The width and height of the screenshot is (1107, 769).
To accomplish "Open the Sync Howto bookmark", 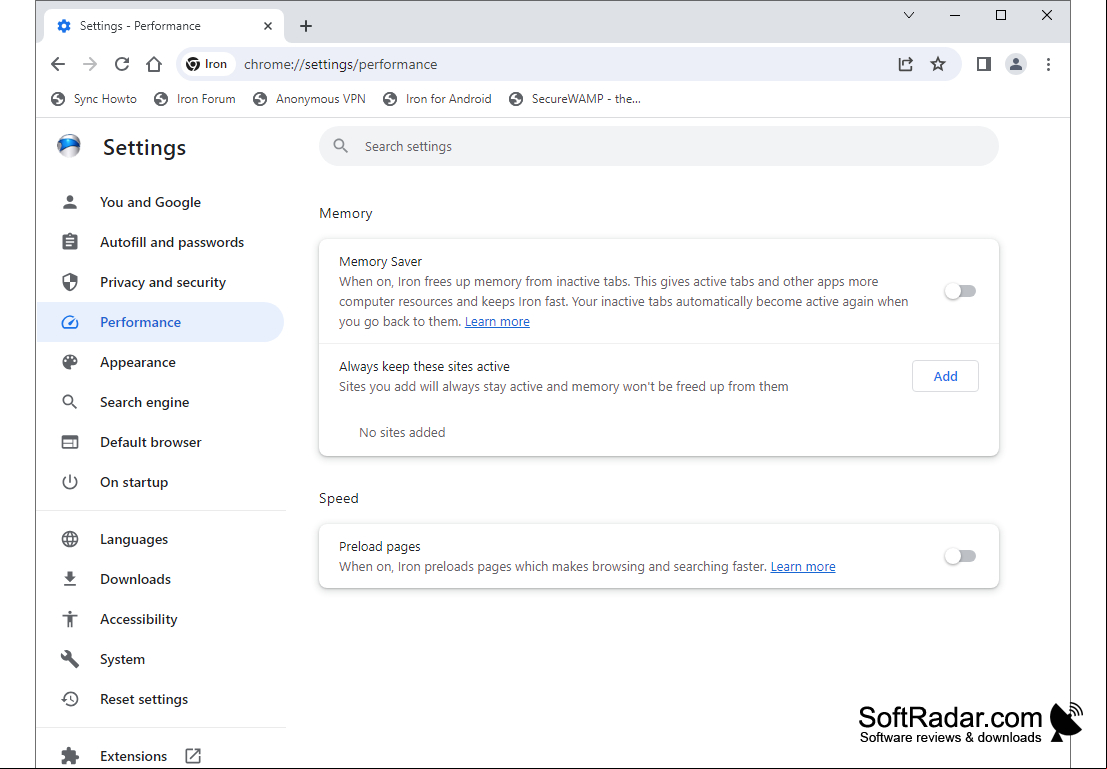I will coord(94,99).
